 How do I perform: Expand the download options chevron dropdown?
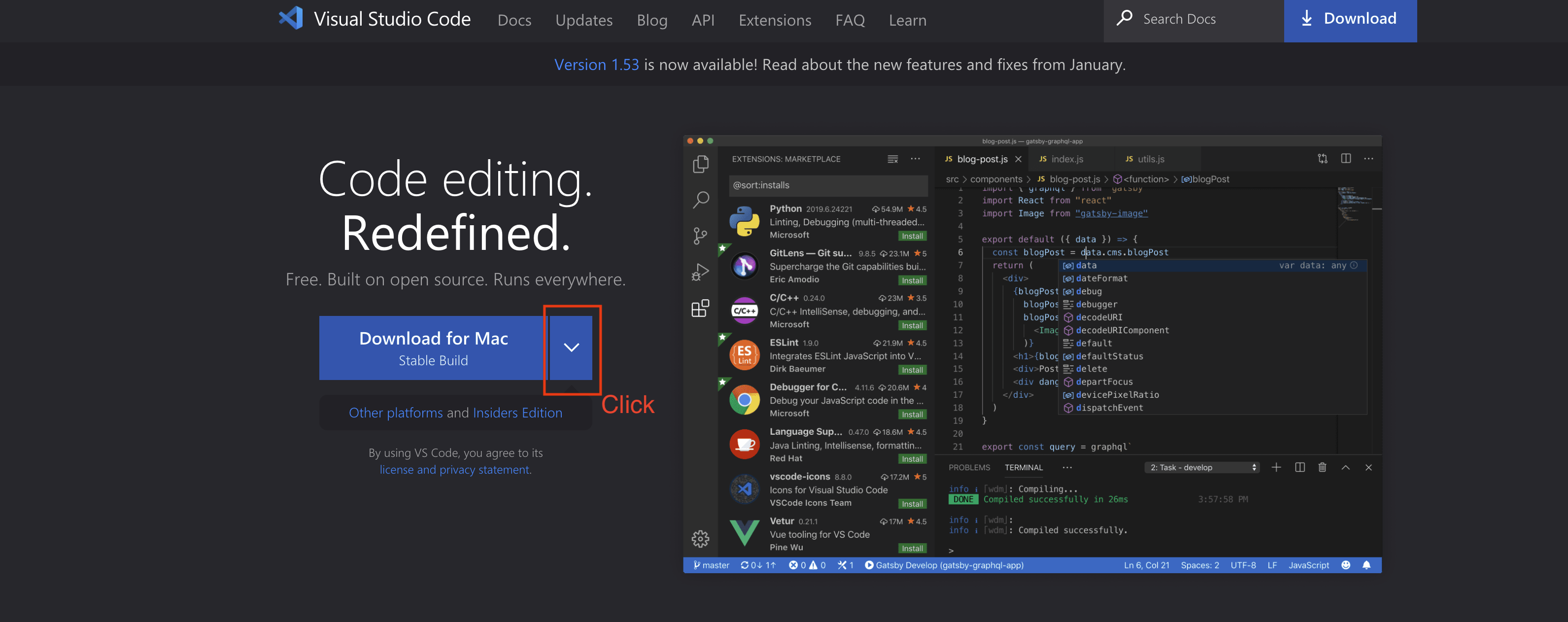(571, 347)
